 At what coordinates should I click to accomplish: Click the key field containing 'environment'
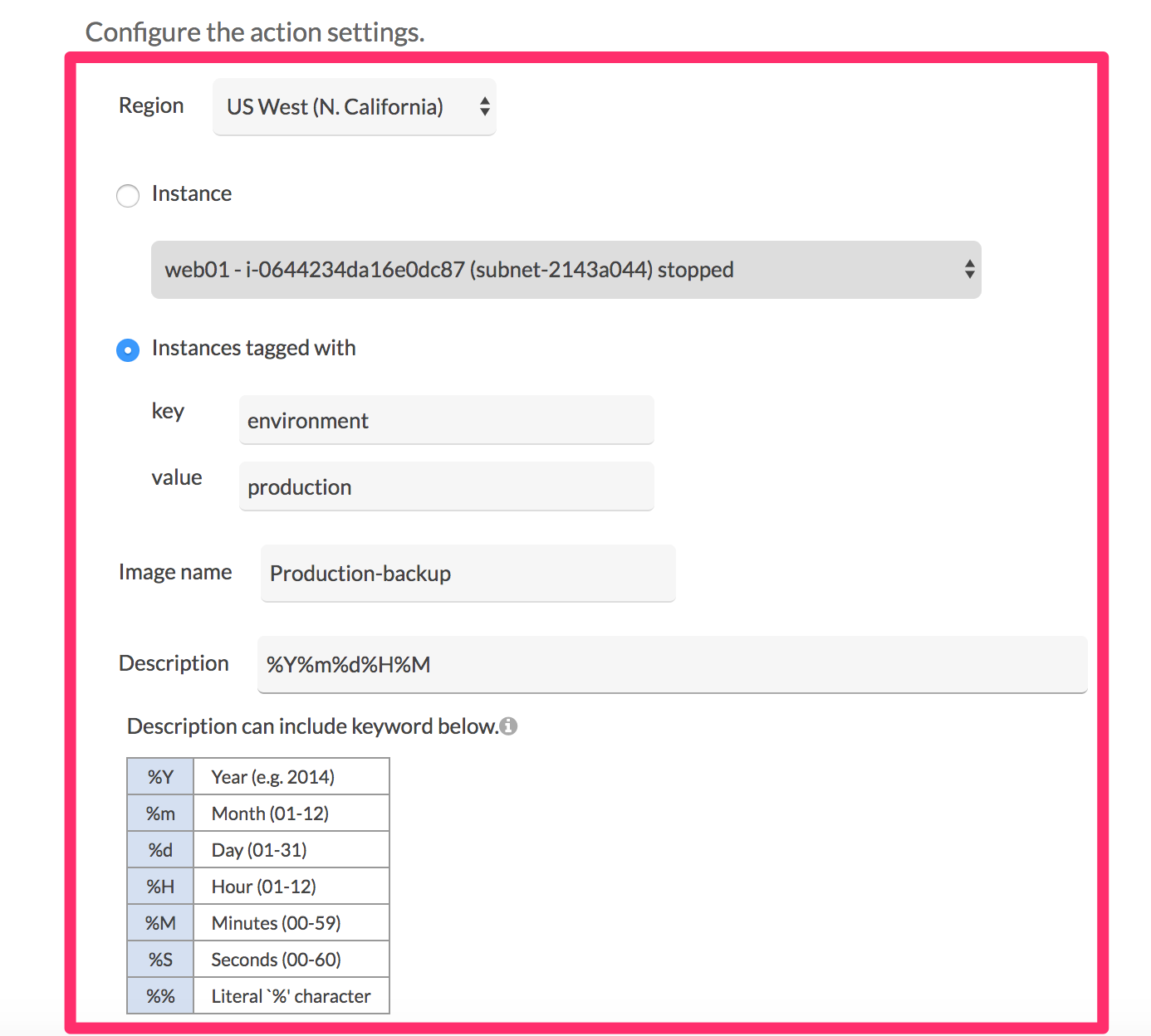click(446, 420)
